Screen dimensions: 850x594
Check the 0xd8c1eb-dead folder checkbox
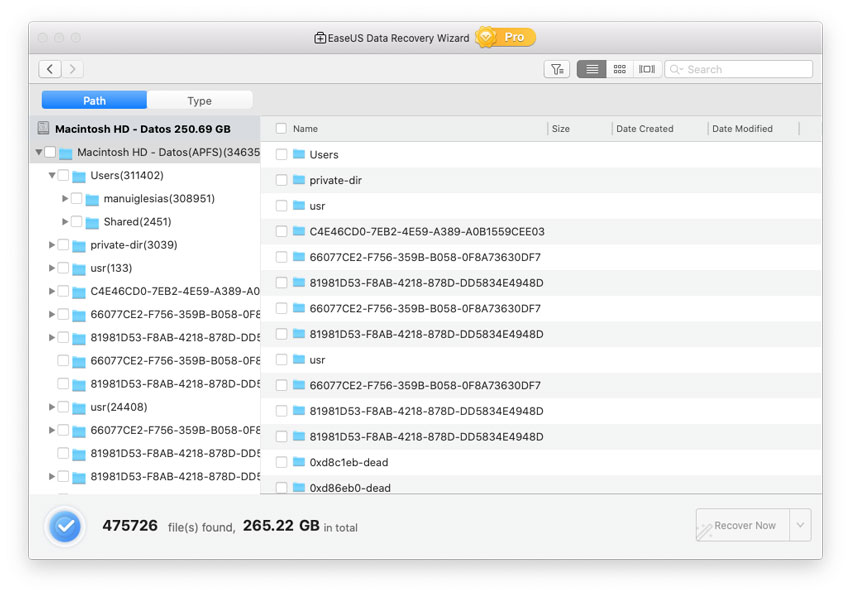pyautogui.click(x=281, y=462)
